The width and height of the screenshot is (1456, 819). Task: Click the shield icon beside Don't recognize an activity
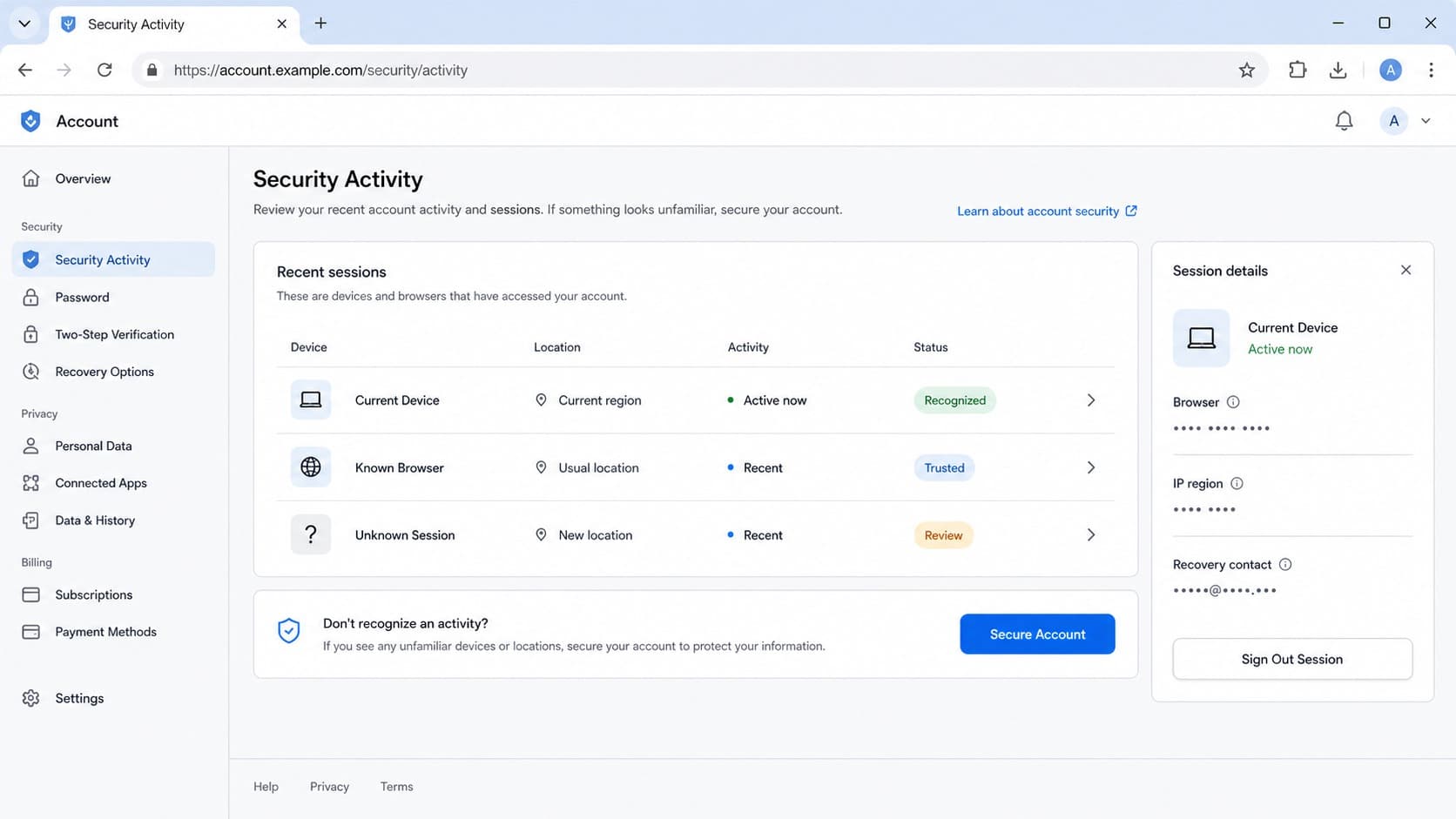tap(289, 631)
